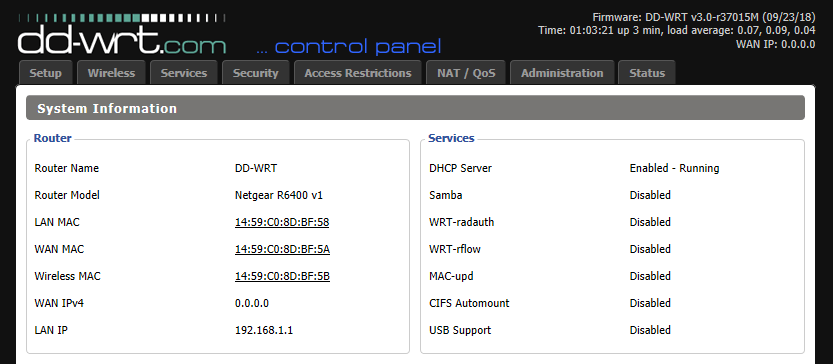Click the dd-wrt.com logo
The image size is (833, 364).
[122, 36]
